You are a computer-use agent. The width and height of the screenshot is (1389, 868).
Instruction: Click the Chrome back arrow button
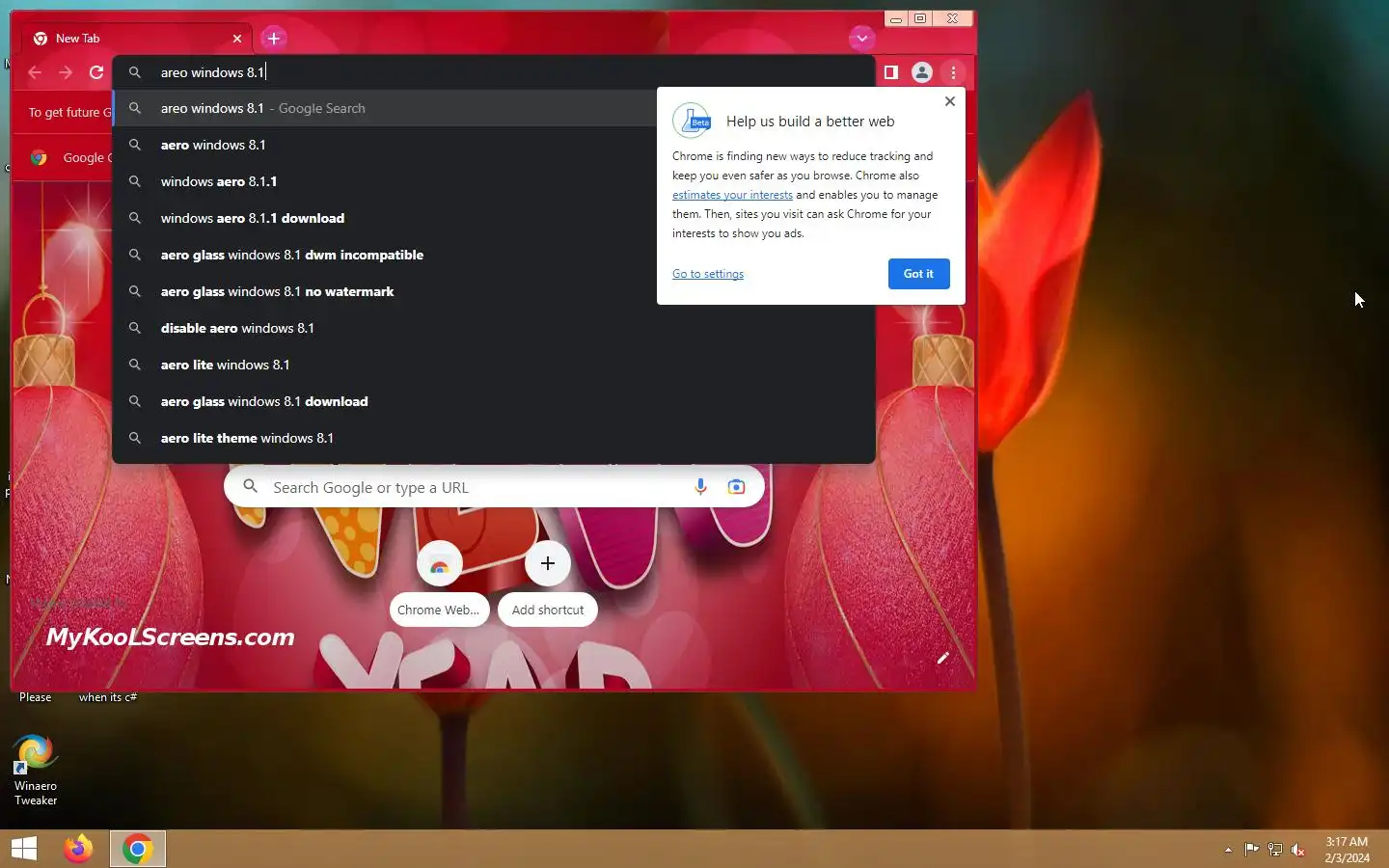point(35,72)
